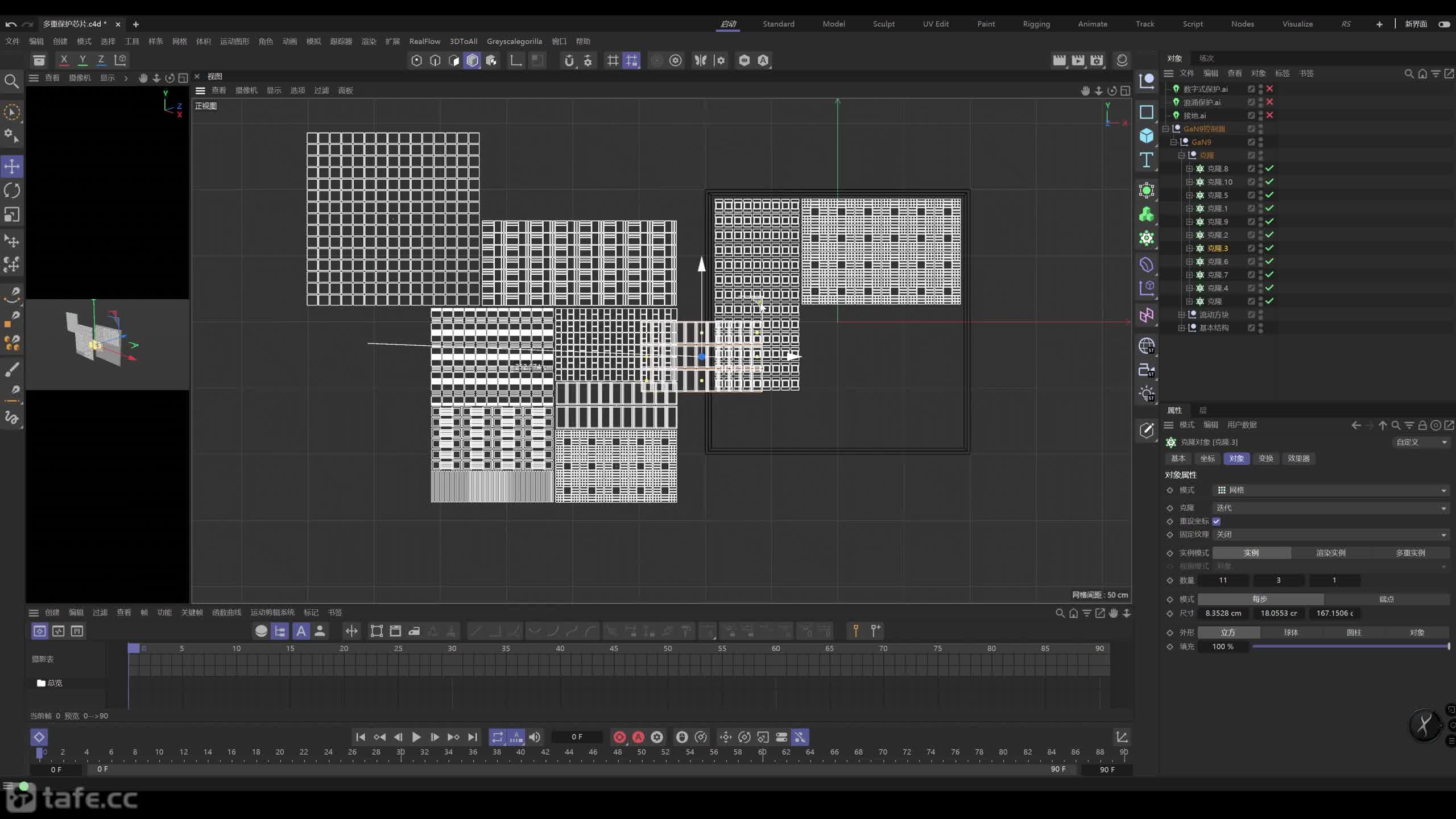The height and width of the screenshot is (819, 1456).
Task: Click the record active objects button
Action: [x=619, y=737]
